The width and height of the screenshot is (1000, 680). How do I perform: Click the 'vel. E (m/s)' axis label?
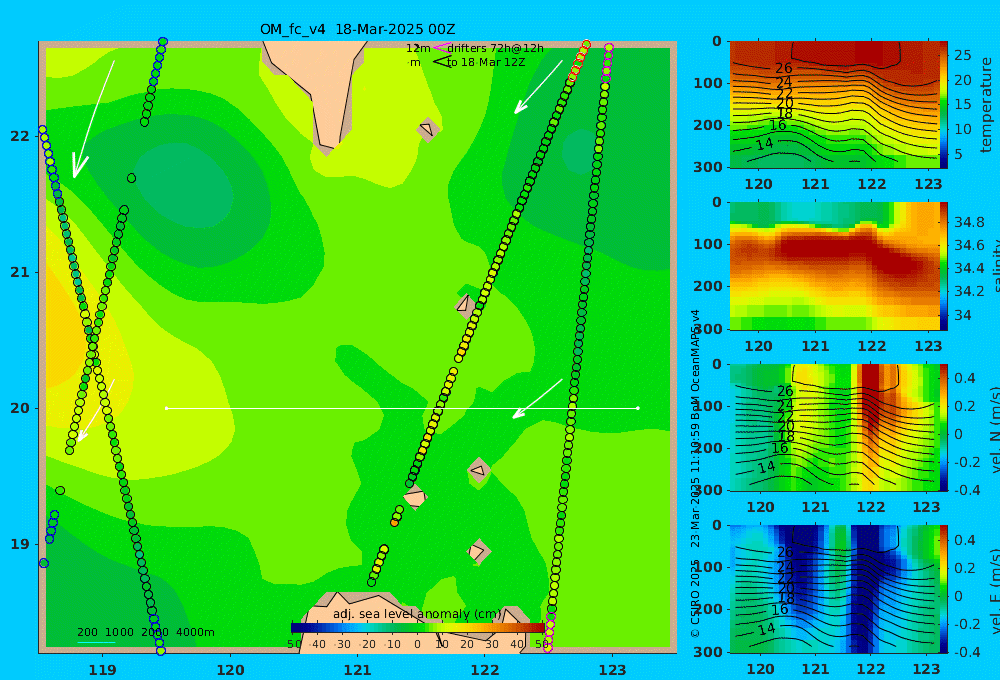click(x=994, y=591)
